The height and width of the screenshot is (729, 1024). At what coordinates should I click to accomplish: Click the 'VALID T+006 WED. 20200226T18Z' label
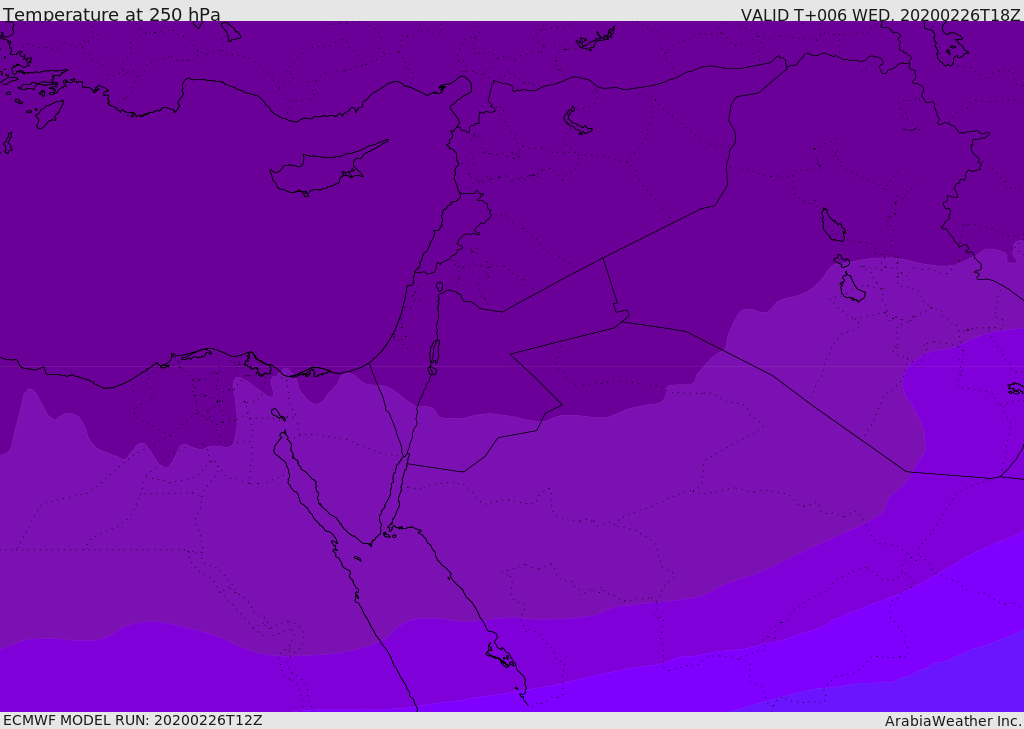[x=880, y=14]
